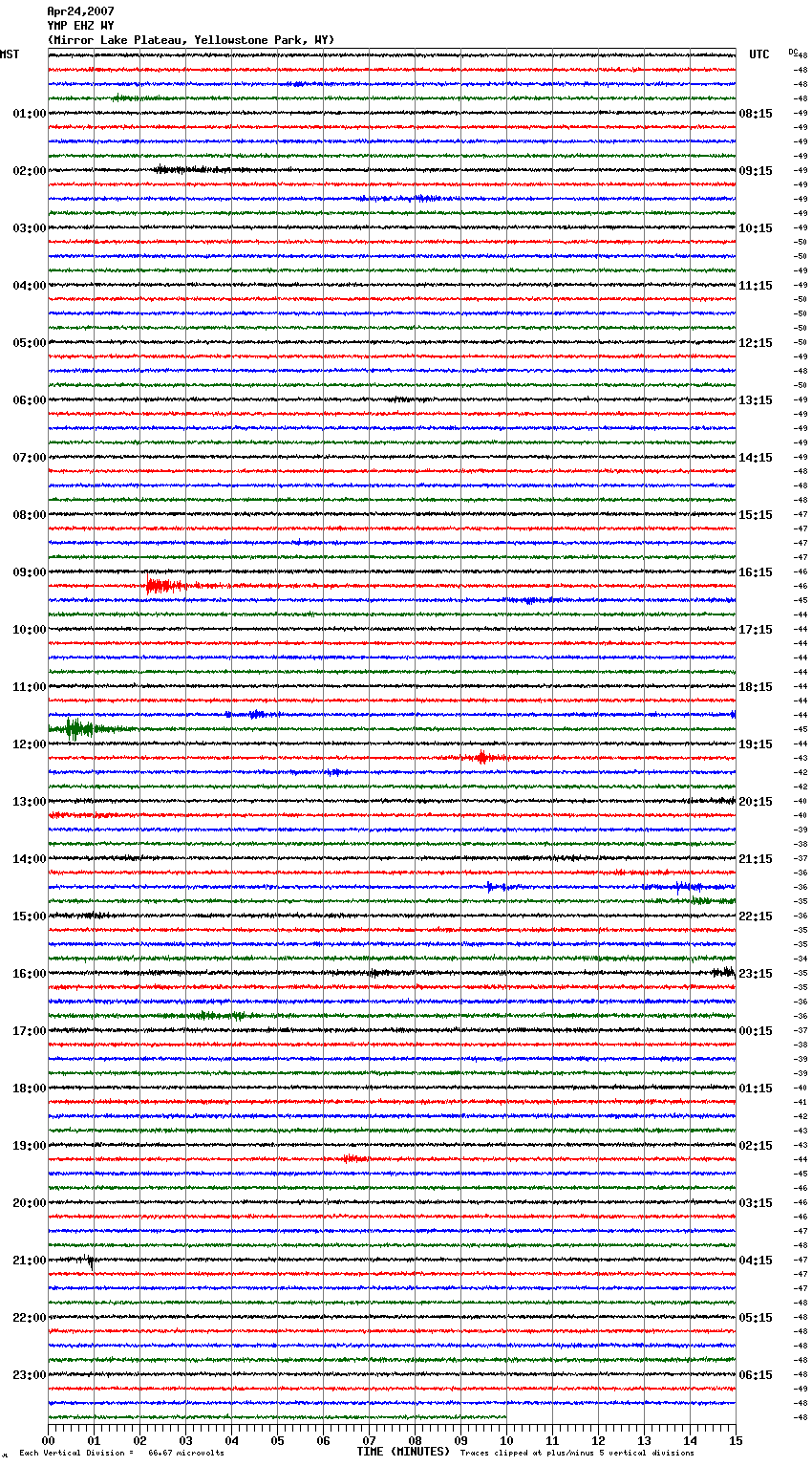This screenshot has height=1466, width=812.
Task: Click minute 15 on the bottom axis
Action: (736, 1440)
